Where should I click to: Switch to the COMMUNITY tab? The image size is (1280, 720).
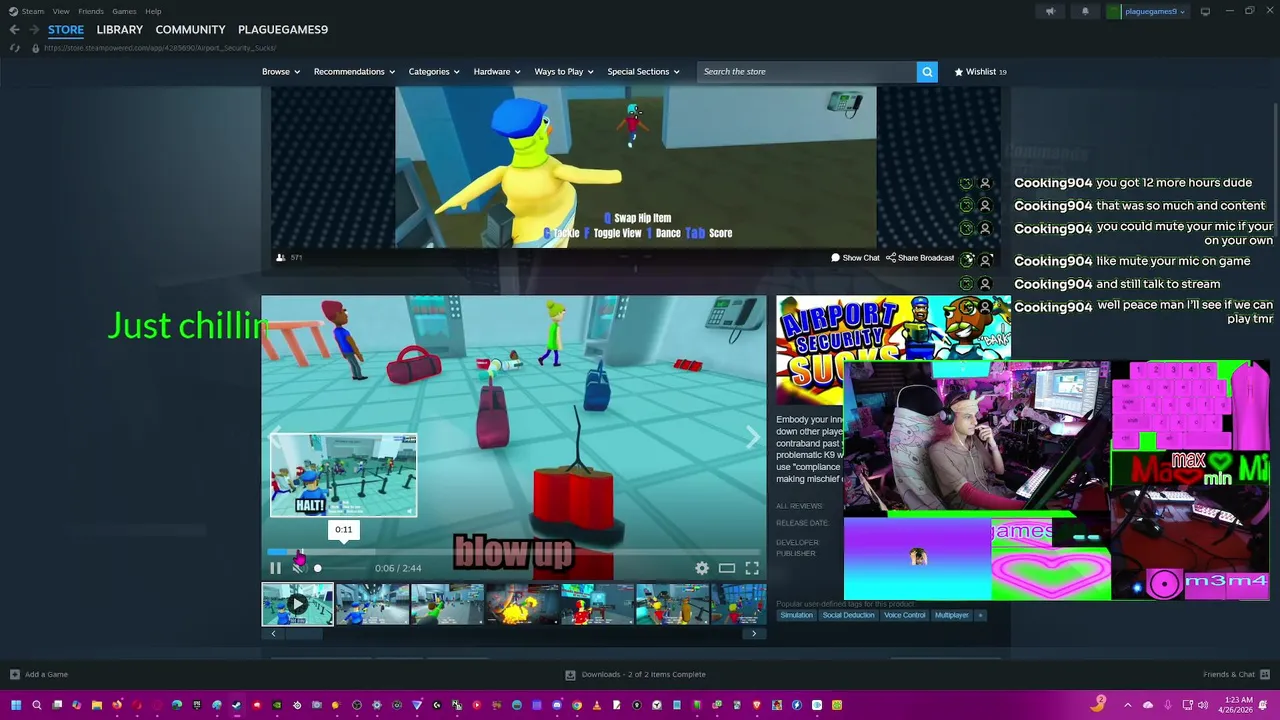(190, 30)
